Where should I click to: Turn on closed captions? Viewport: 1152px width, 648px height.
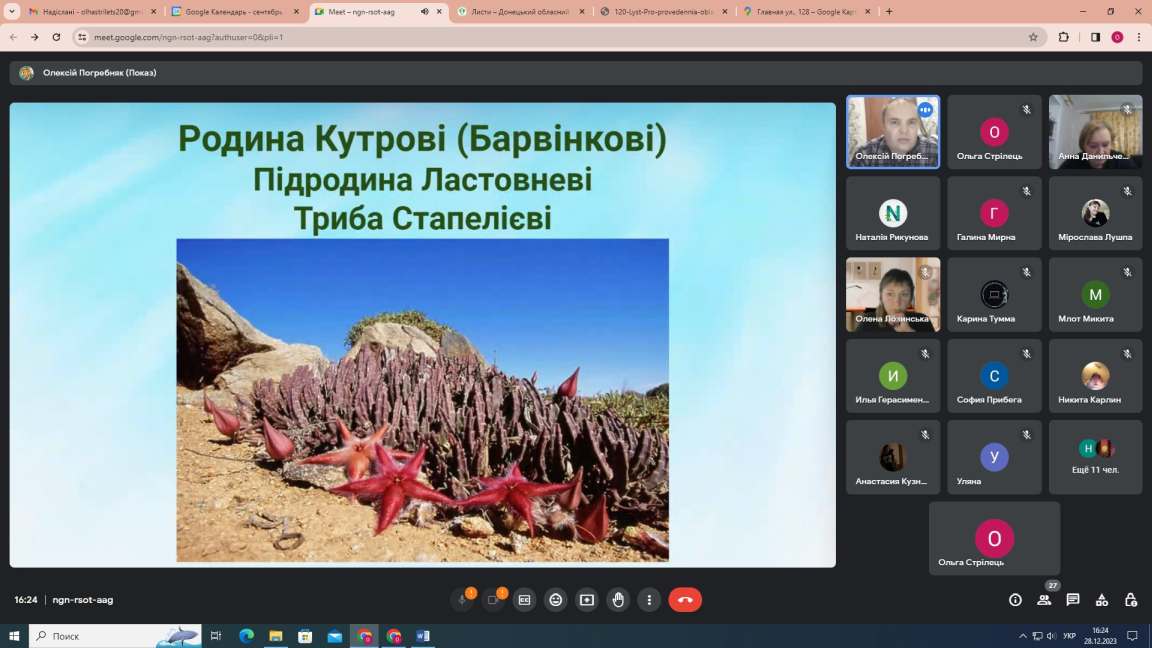click(524, 600)
